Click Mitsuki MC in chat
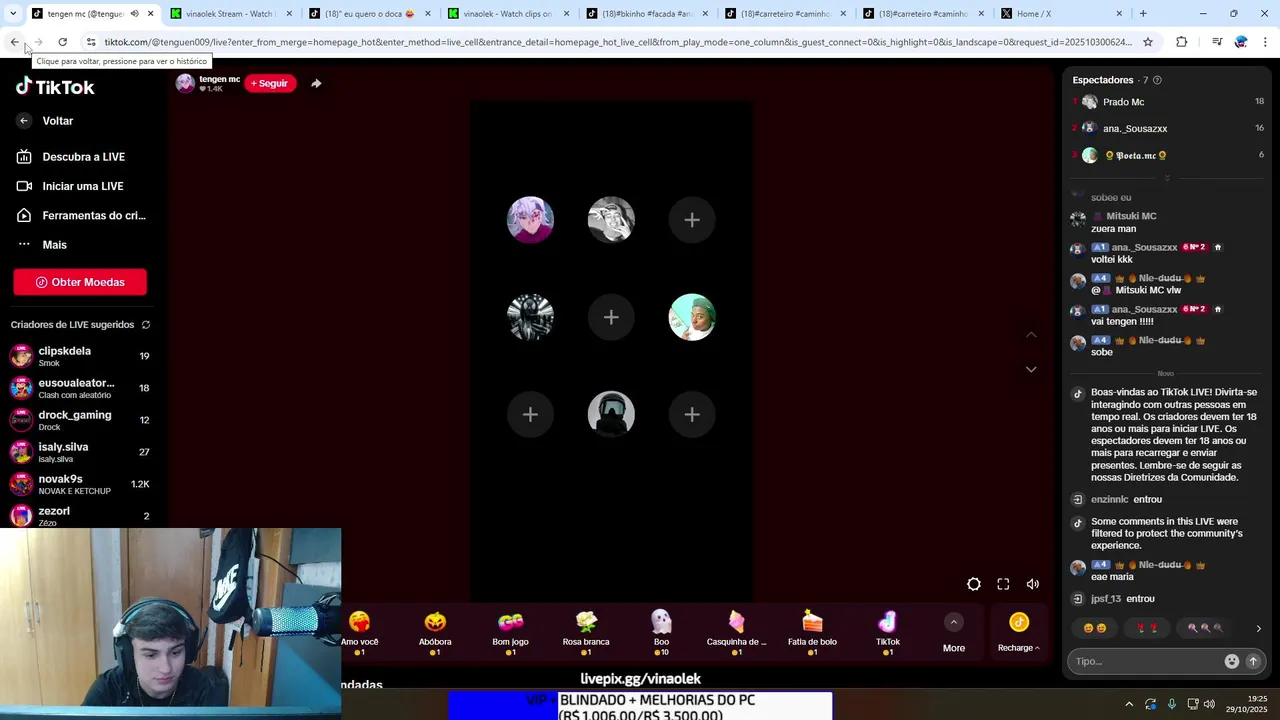The image size is (1280, 720). (x=1130, y=216)
